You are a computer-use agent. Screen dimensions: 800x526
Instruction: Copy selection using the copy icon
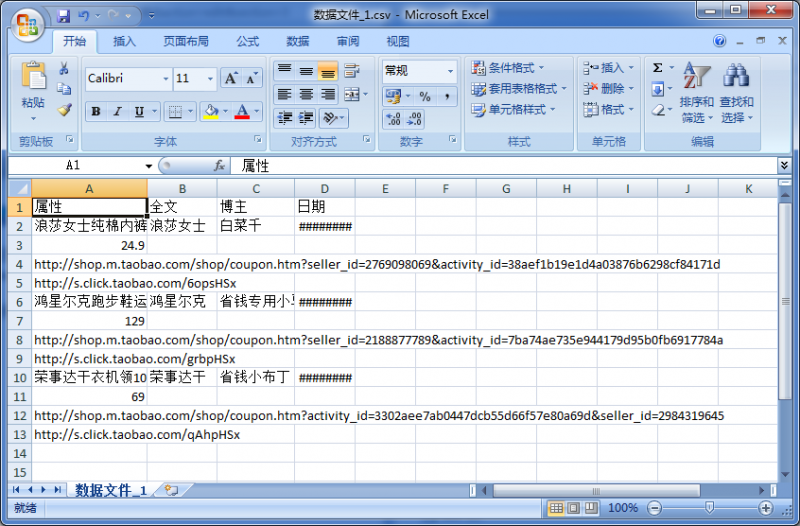pyautogui.click(x=64, y=89)
